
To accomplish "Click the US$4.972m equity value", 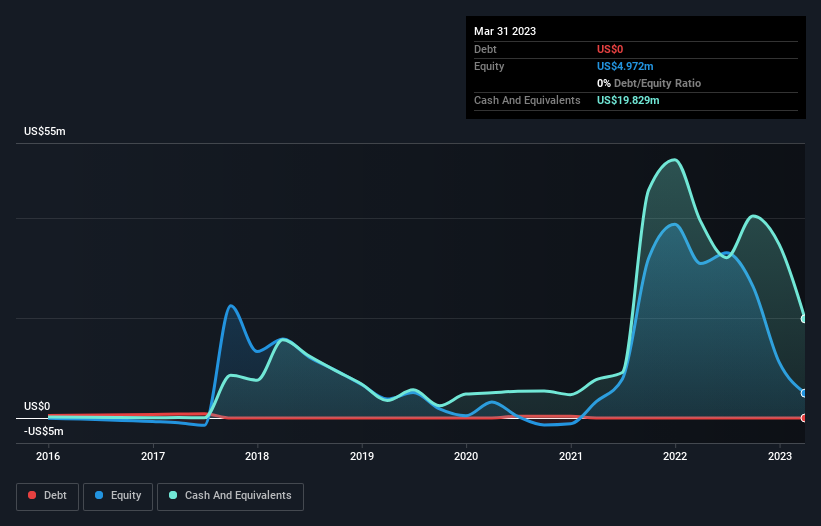I will click(x=625, y=66).
